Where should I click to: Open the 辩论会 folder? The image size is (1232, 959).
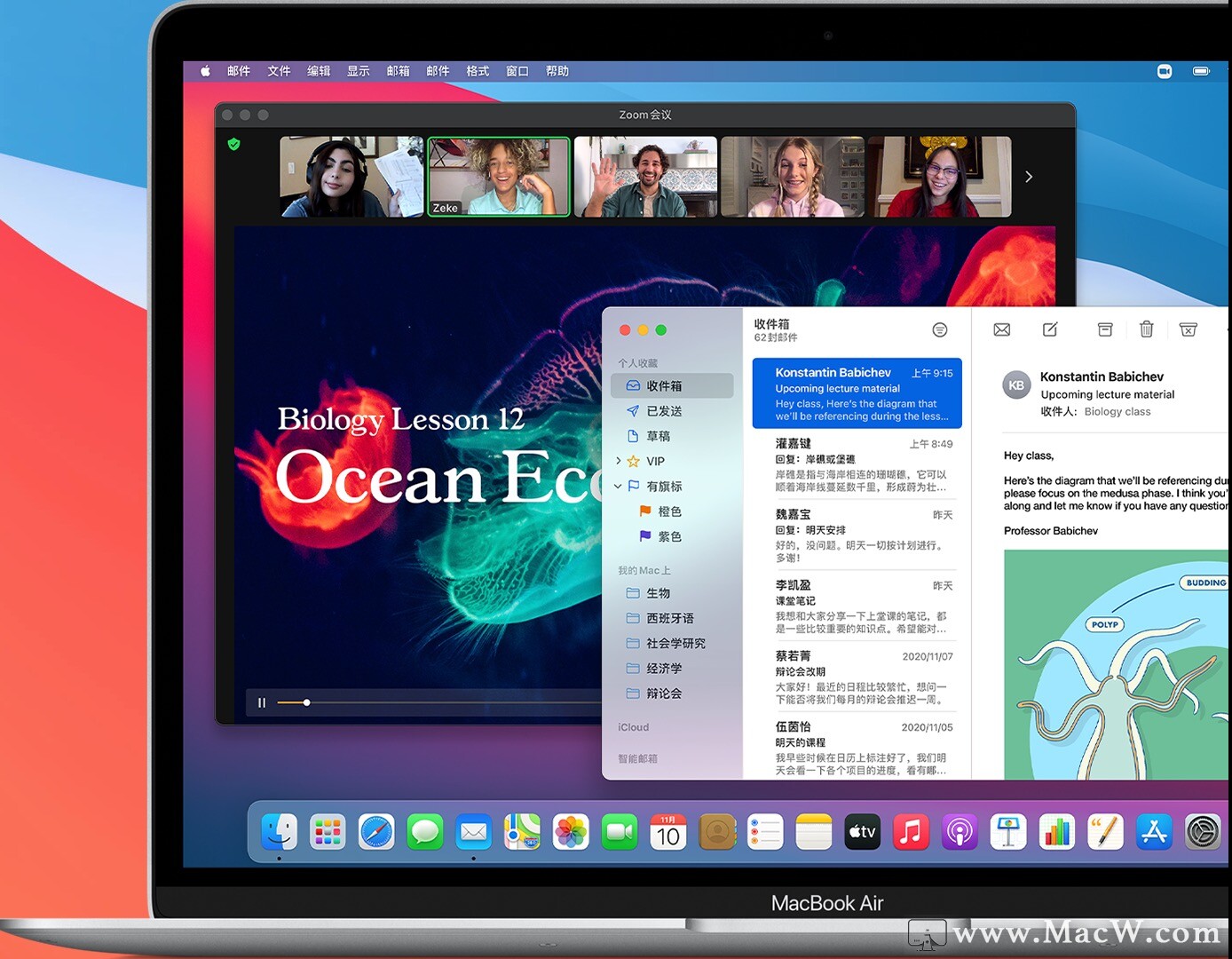click(x=672, y=693)
